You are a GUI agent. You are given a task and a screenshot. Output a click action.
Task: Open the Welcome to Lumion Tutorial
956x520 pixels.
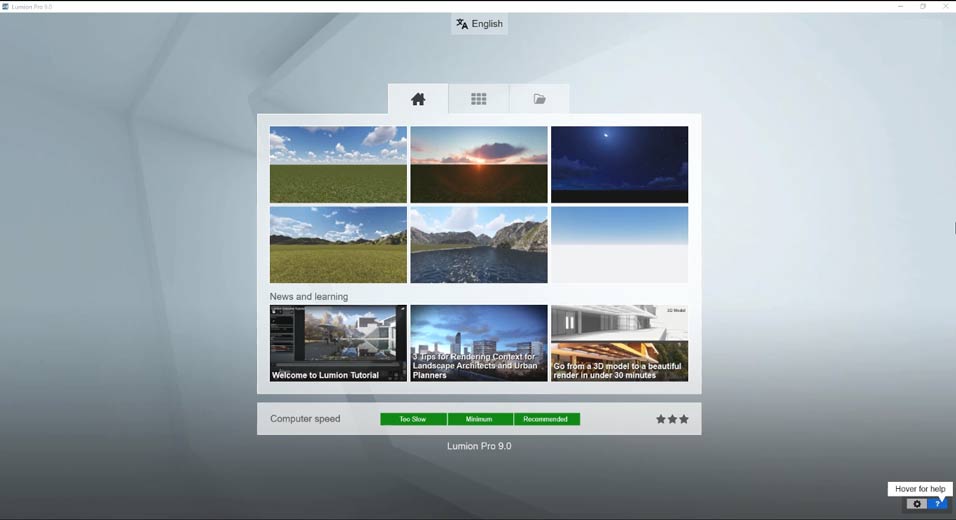coord(338,343)
